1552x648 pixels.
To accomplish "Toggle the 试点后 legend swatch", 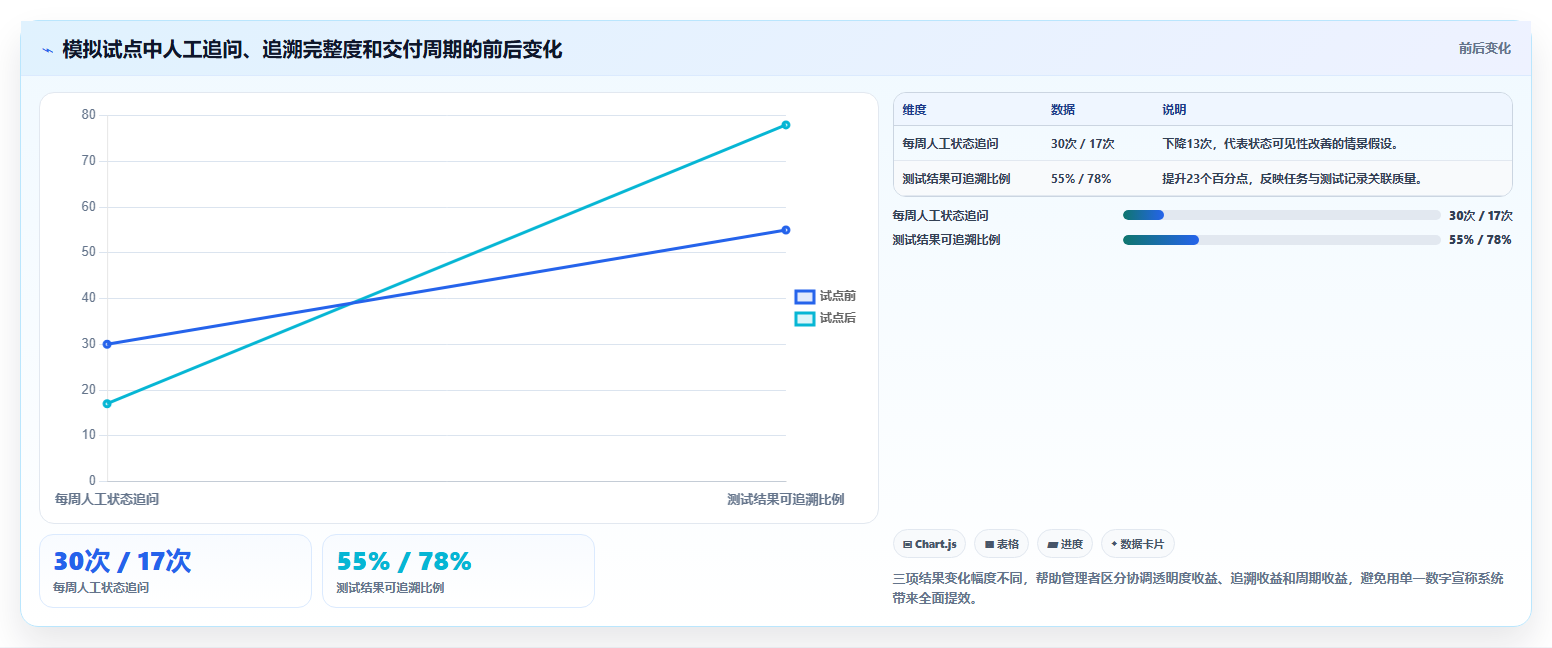I will 805,319.
